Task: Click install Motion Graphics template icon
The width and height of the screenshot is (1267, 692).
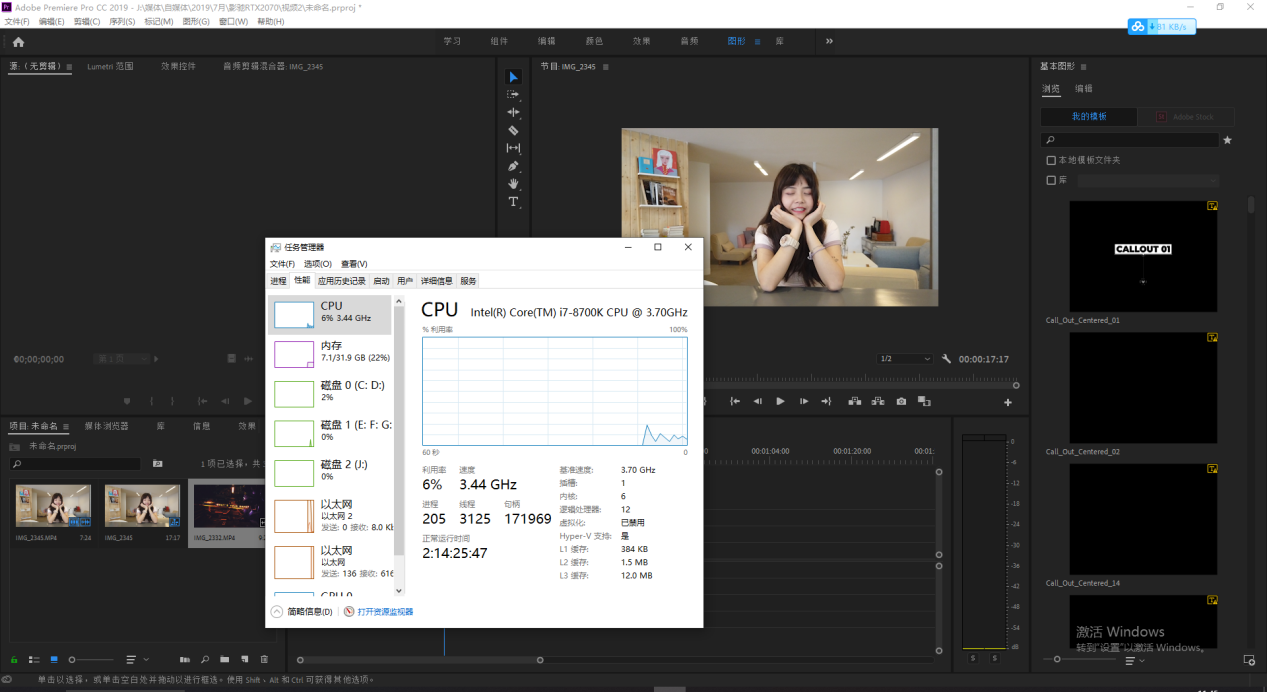Action: (x=1249, y=660)
